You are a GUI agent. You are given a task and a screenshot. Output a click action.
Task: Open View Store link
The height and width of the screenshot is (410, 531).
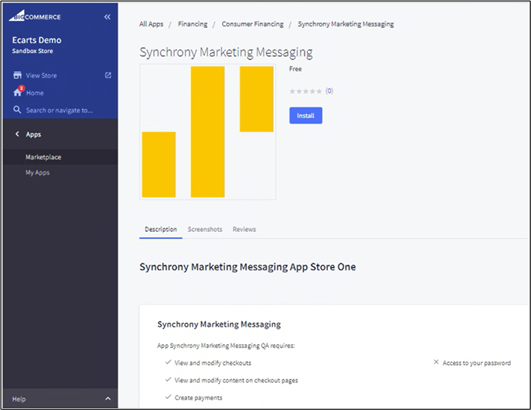41,75
